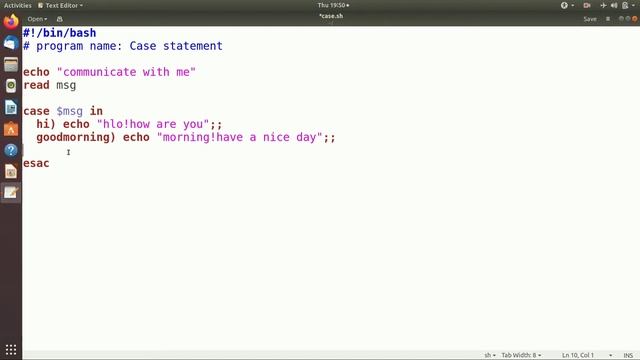Click the "communicate with me" string
Image resolution: width=640 pixels, height=360 pixels.
click(127, 72)
